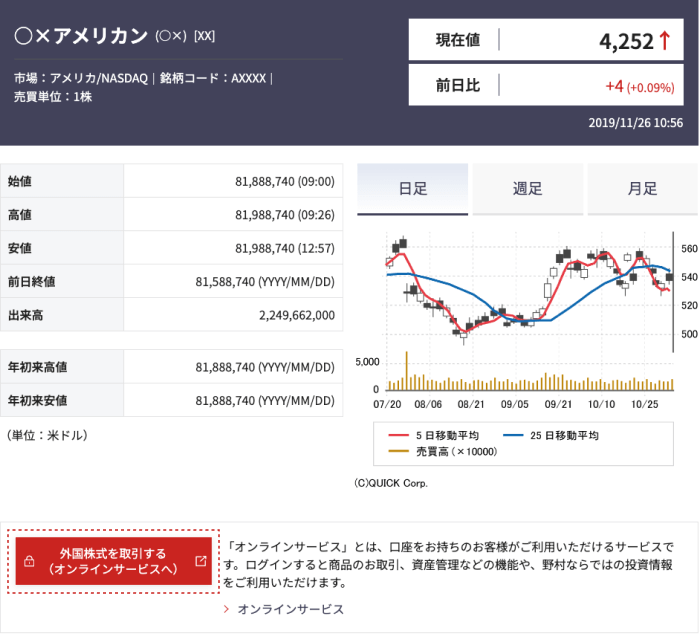Switch to the 日足 daily chart tab
Viewport: 700px width, 634px height.
[x=413, y=188]
